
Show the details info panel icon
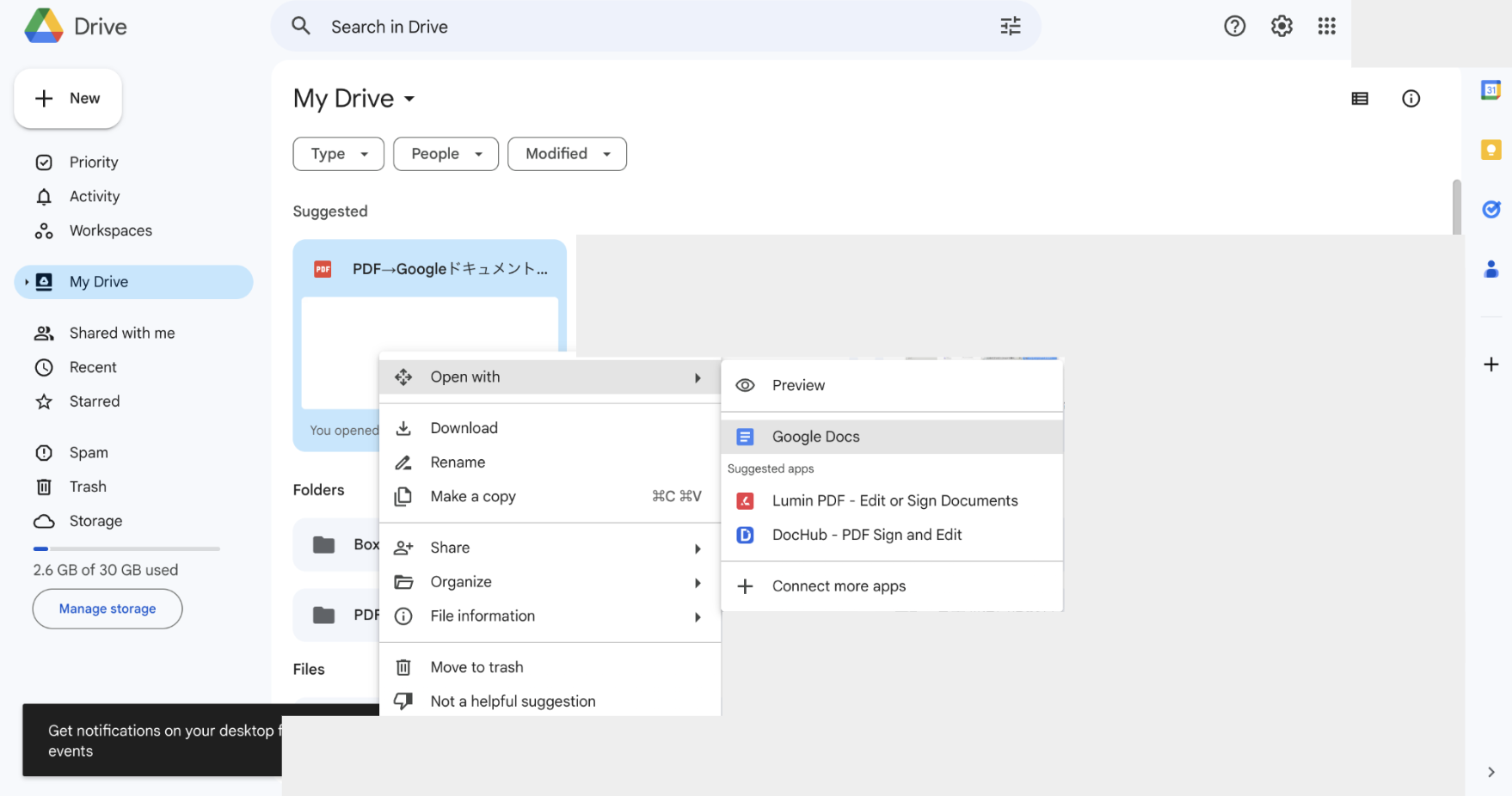point(1411,99)
